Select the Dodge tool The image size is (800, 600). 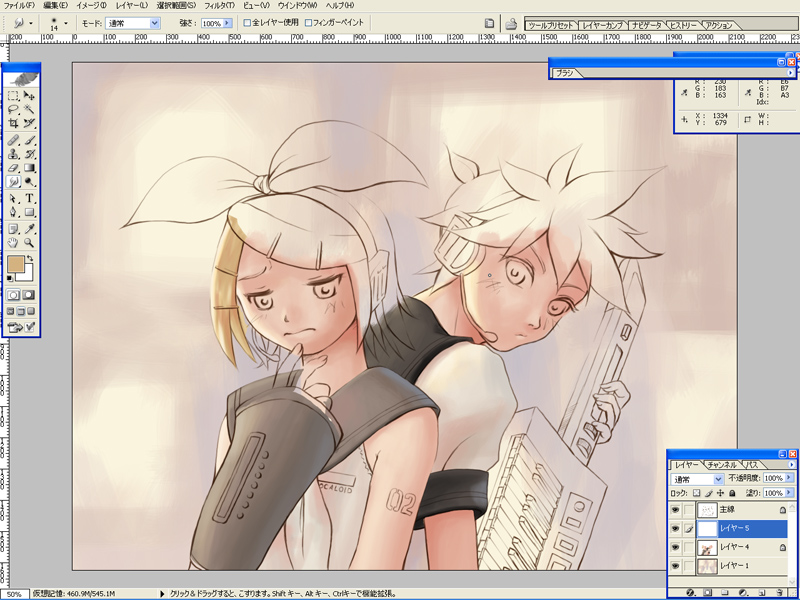tap(29, 181)
